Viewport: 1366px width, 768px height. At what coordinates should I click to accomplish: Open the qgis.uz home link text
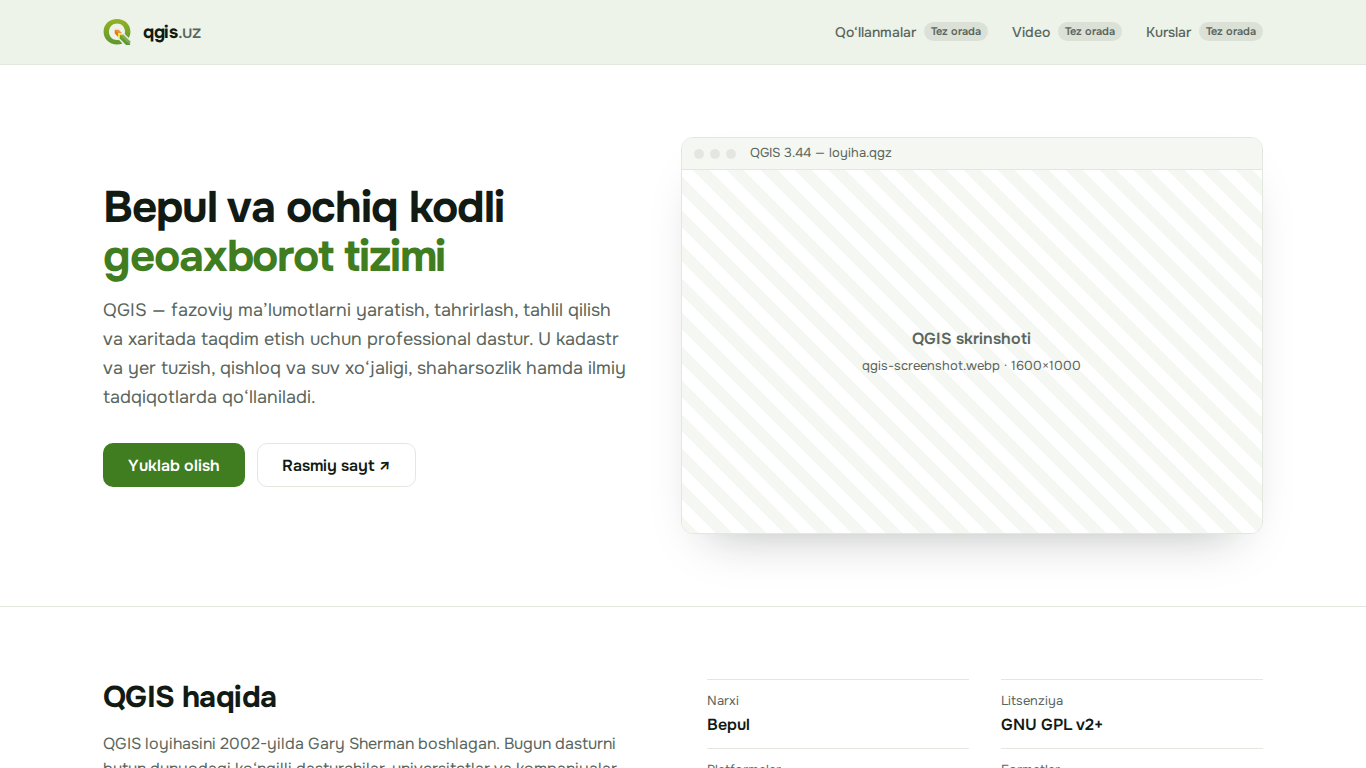point(172,32)
